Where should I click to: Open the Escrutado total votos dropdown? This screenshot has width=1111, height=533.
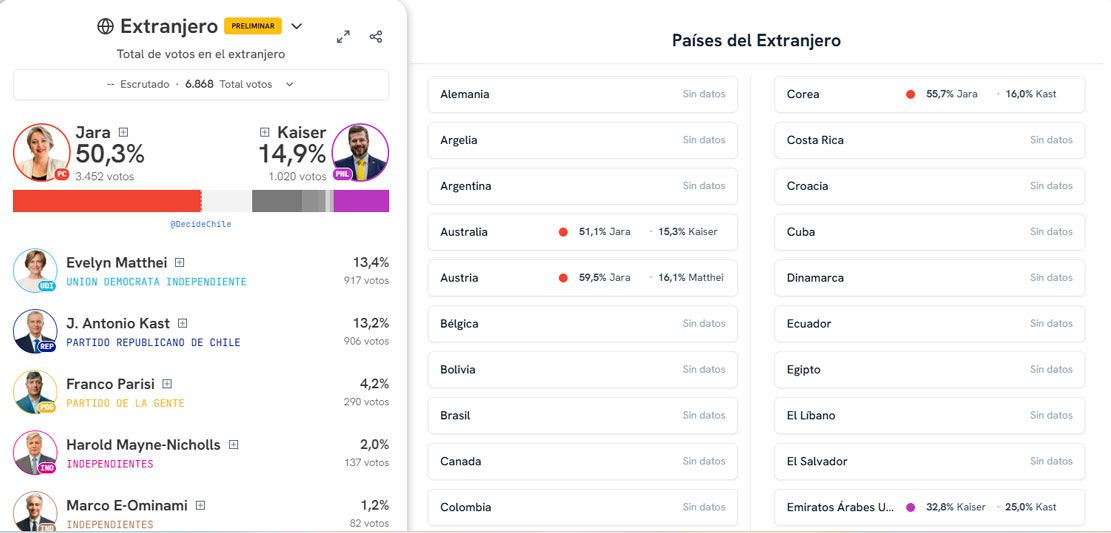point(201,85)
